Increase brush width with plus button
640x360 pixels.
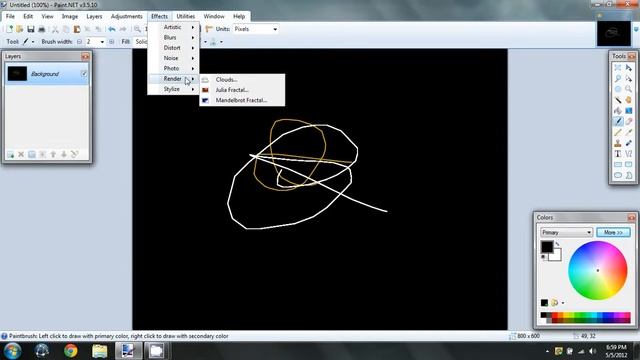point(111,42)
